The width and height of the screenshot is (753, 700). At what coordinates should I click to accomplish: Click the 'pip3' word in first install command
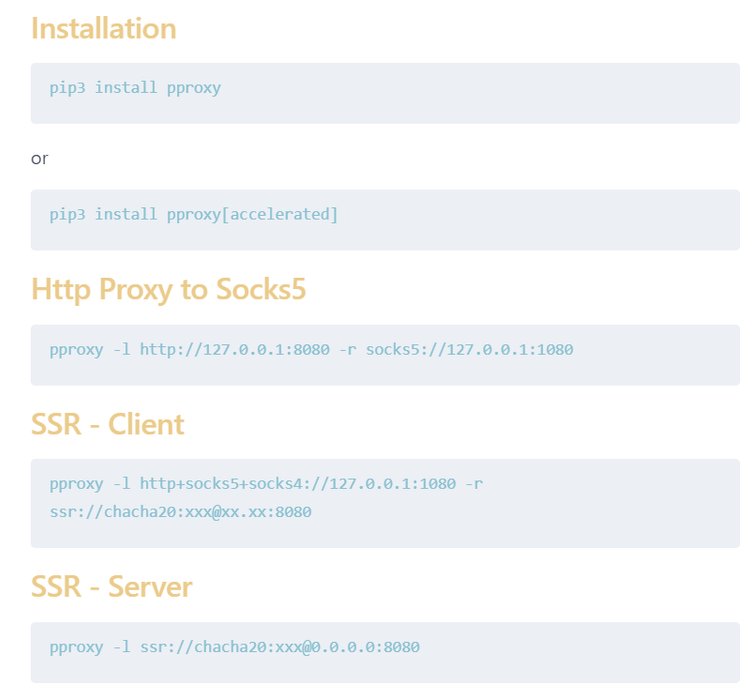pyautogui.click(x=67, y=88)
